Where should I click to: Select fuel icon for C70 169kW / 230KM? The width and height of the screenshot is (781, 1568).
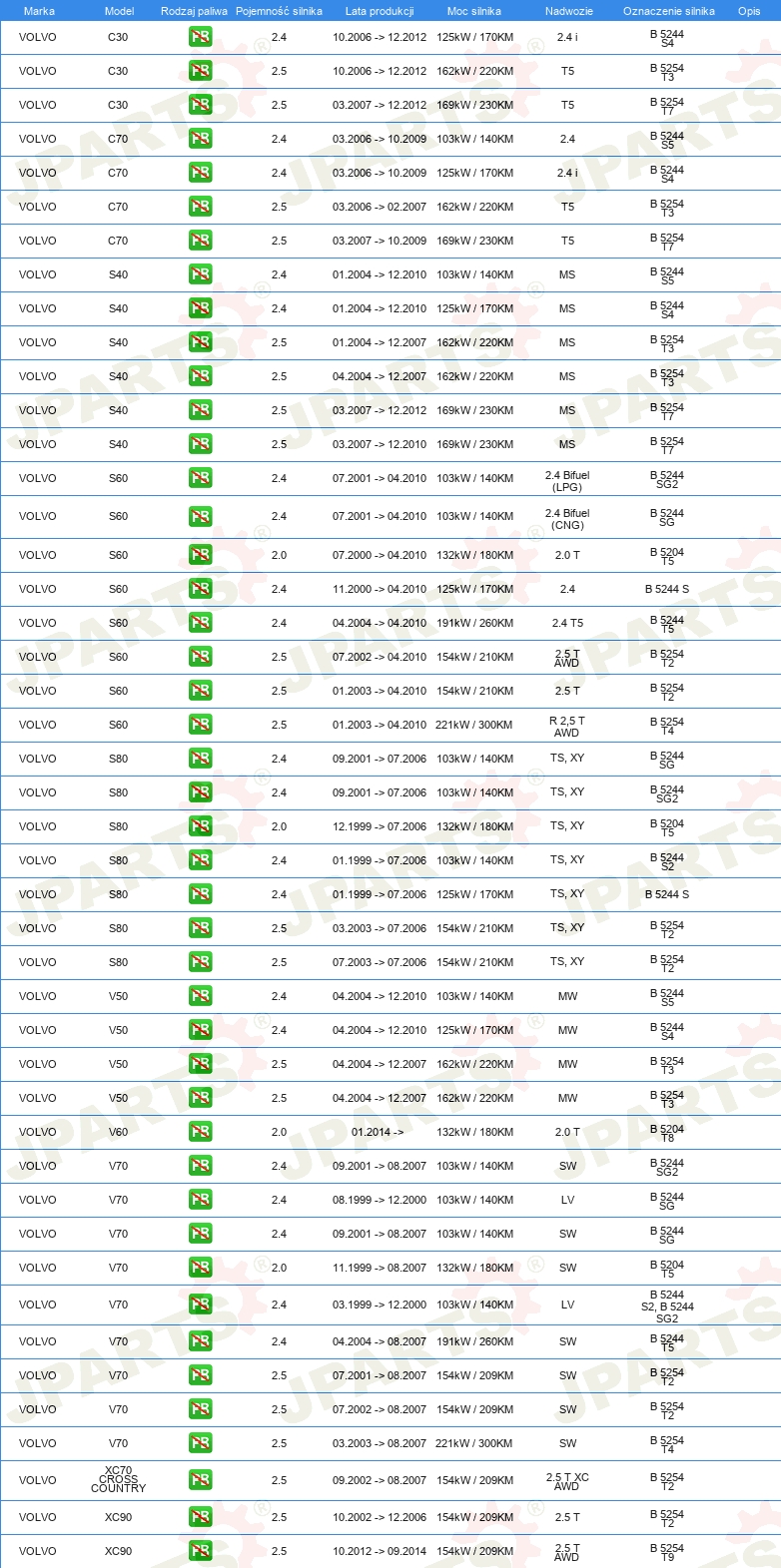[x=200, y=241]
